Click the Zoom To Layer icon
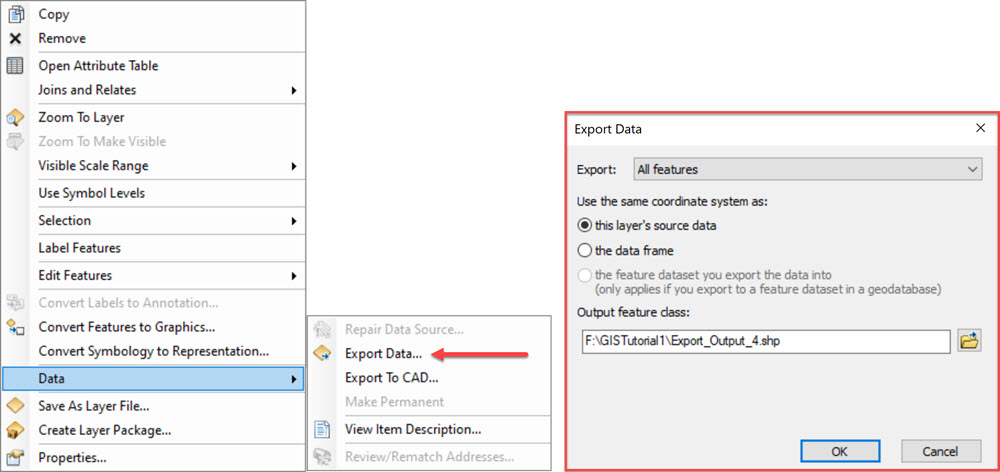 point(15,118)
